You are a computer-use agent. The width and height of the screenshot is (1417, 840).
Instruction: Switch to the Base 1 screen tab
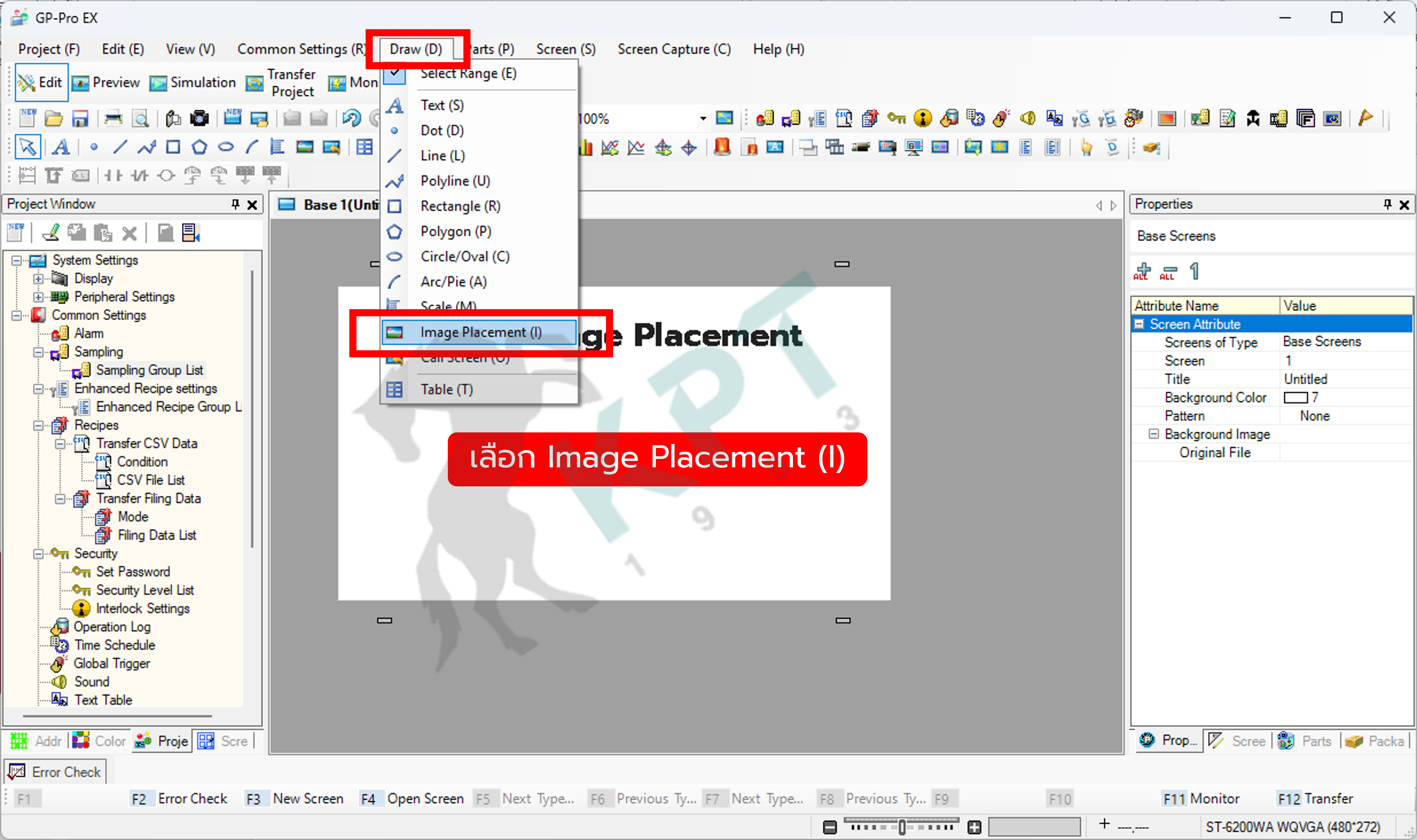click(328, 205)
